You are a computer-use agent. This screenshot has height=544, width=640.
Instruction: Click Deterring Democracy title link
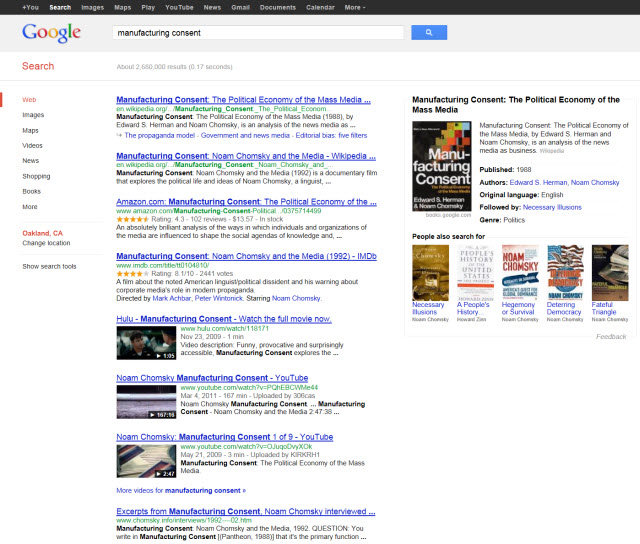point(564,308)
